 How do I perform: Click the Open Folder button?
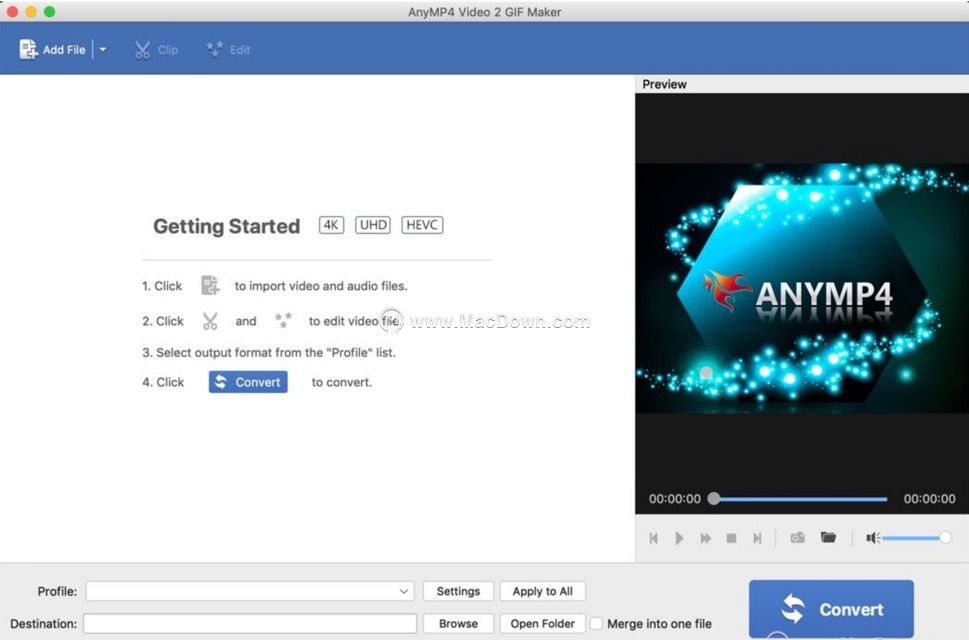(x=543, y=623)
